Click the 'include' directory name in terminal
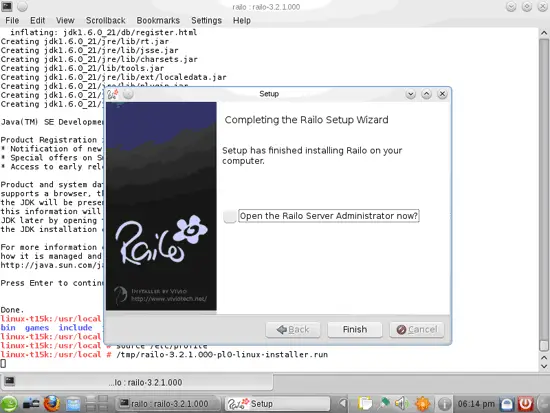This screenshot has width=550, height=413. (x=75, y=328)
